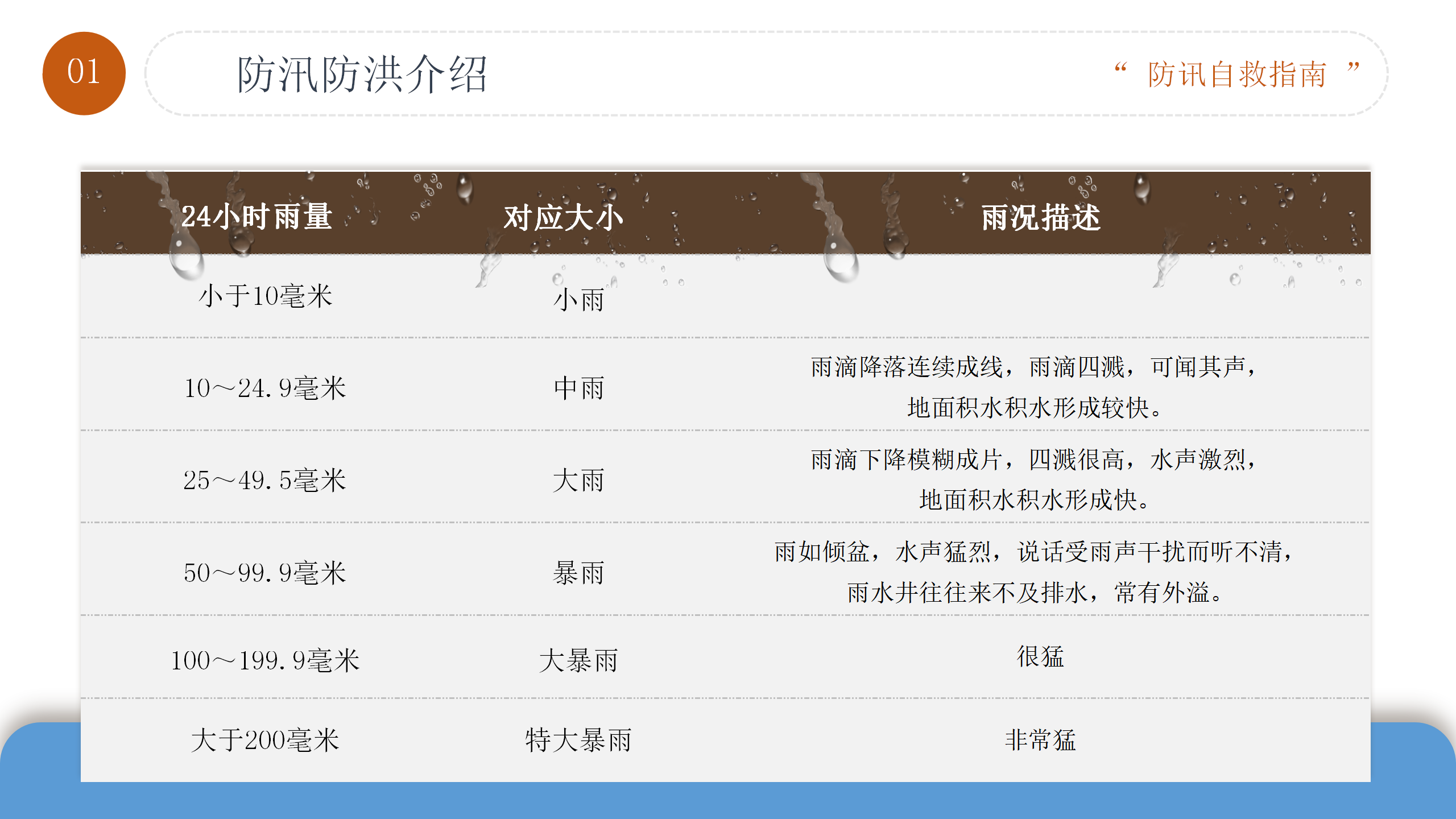The image size is (1456, 819).
Task: Click the description 非常猛
Action: click(1040, 740)
